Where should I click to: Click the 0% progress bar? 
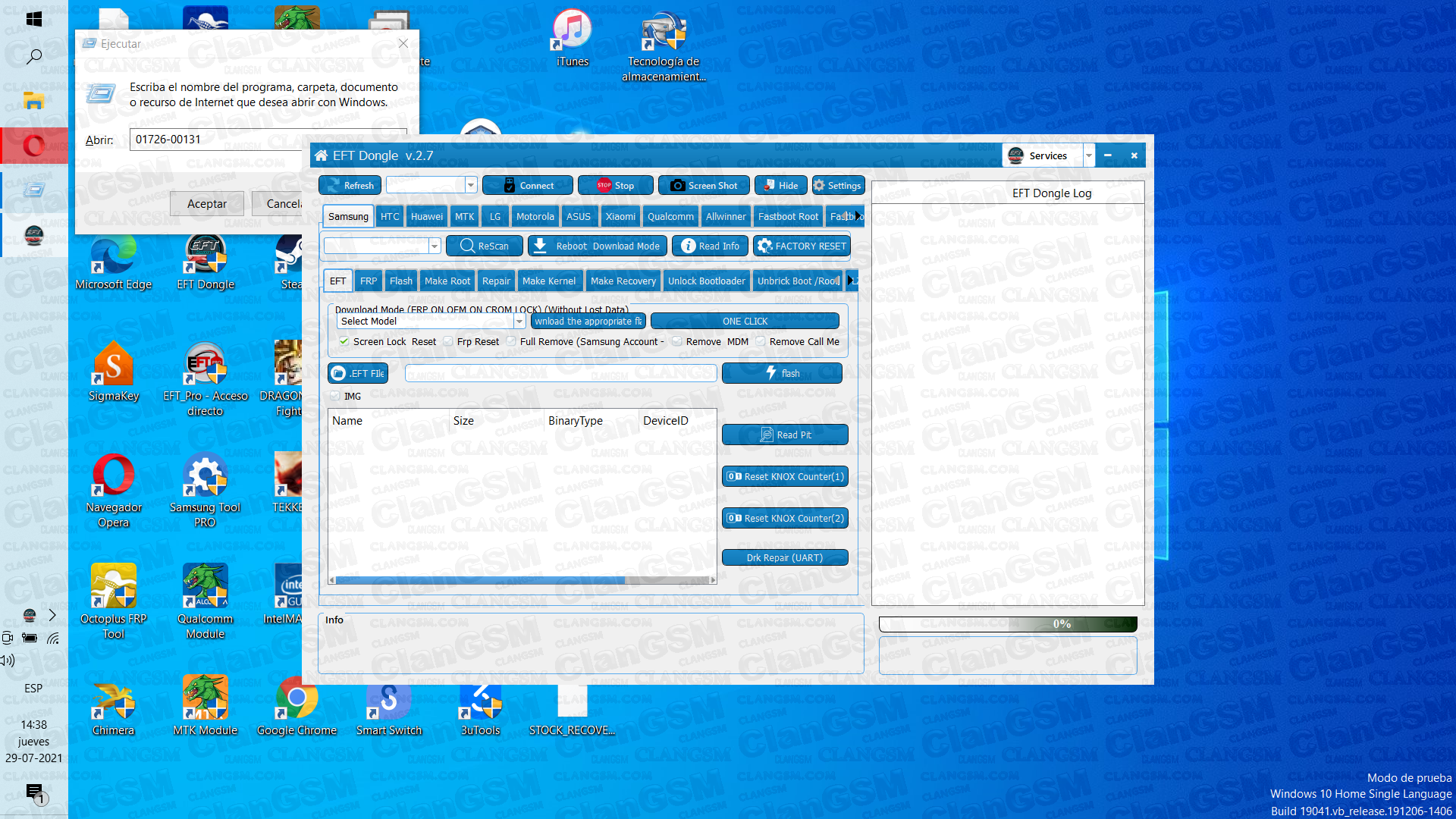point(1008,624)
